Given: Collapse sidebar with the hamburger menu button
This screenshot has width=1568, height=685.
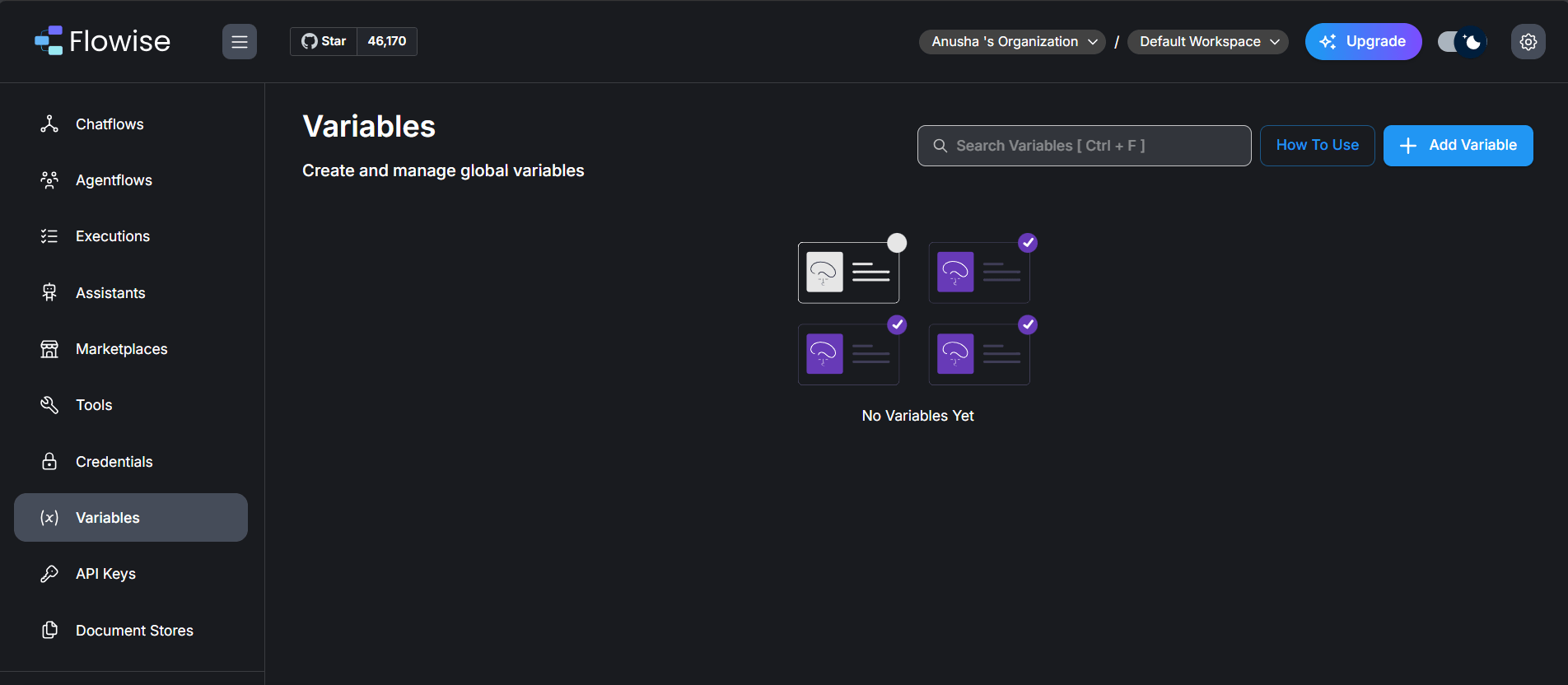Looking at the screenshot, I should pos(240,42).
